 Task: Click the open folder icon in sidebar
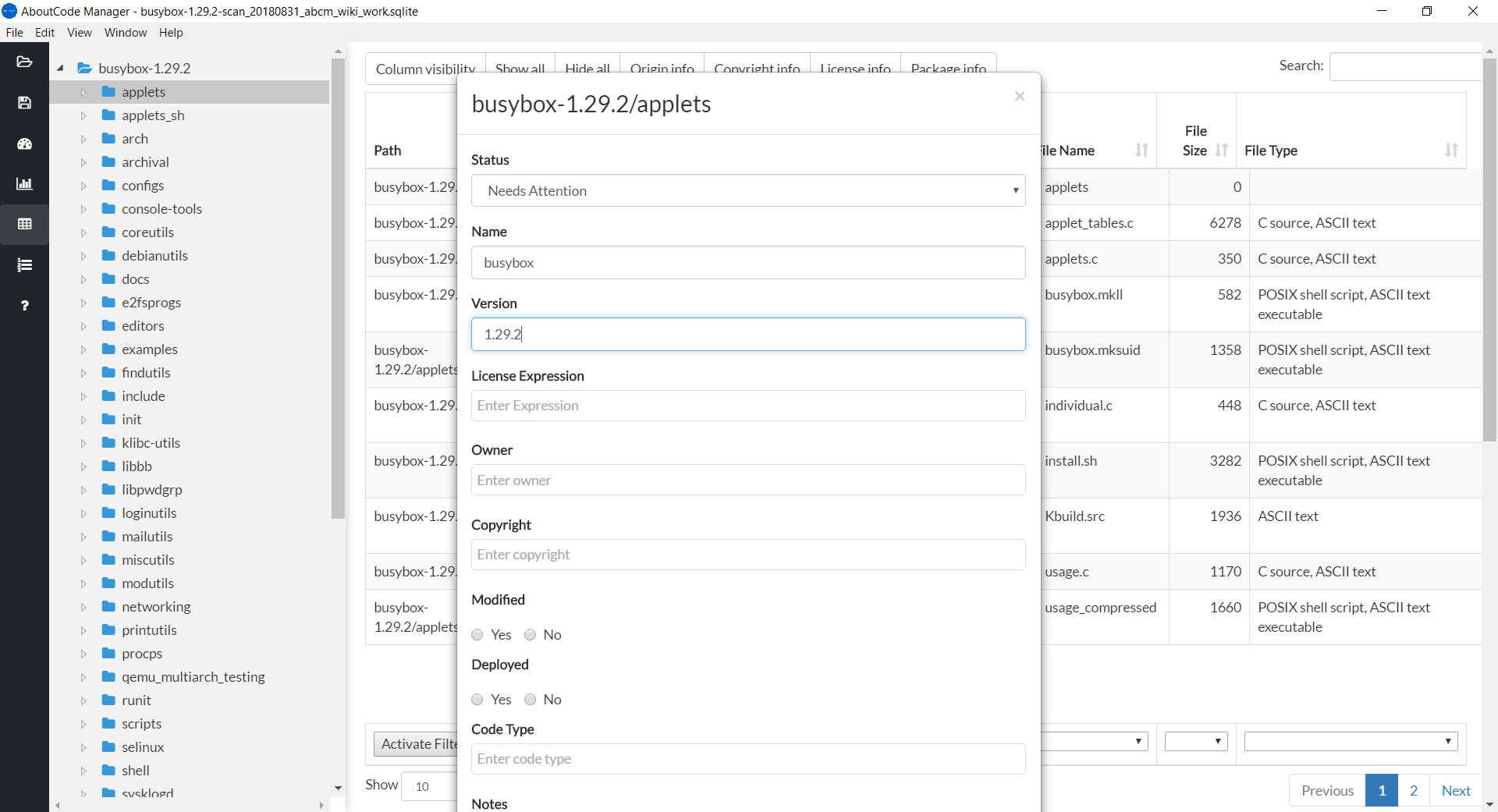point(24,62)
